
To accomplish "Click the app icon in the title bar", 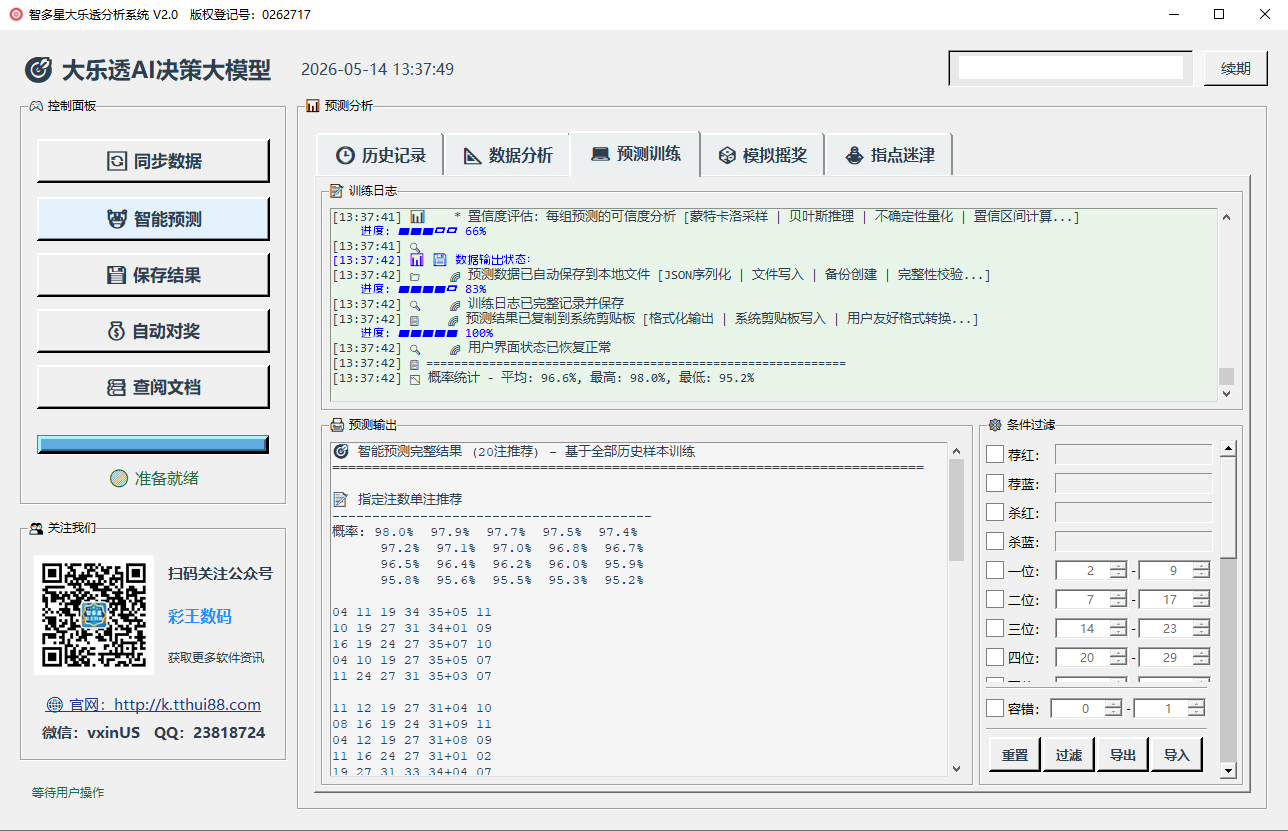I will click(16, 14).
